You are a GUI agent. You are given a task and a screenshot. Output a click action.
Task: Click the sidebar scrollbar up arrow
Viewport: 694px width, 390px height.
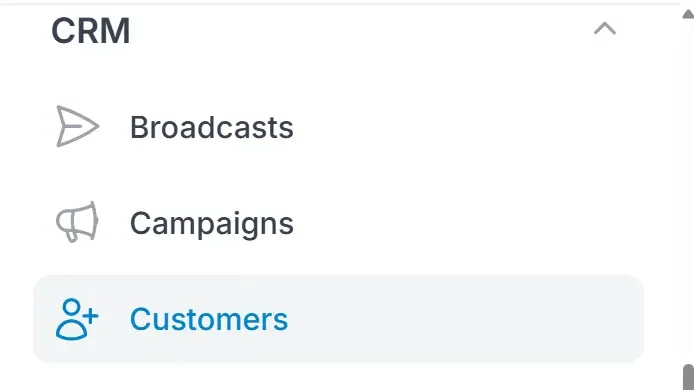click(x=688, y=14)
